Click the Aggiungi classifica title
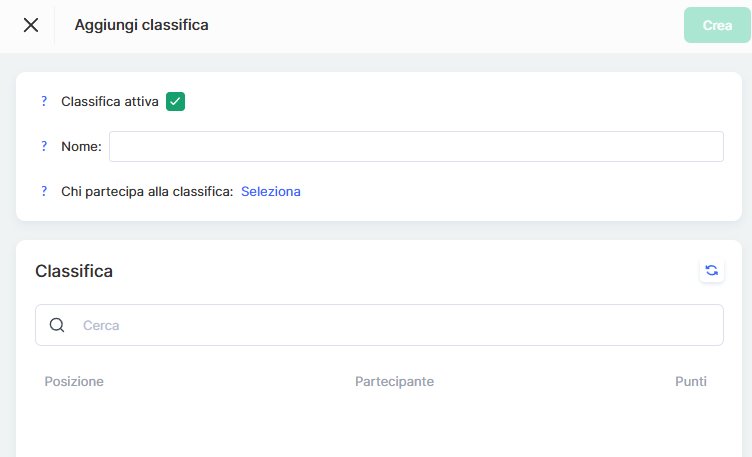The height and width of the screenshot is (457, 752). pyautogui.click(x=141, y=25)
